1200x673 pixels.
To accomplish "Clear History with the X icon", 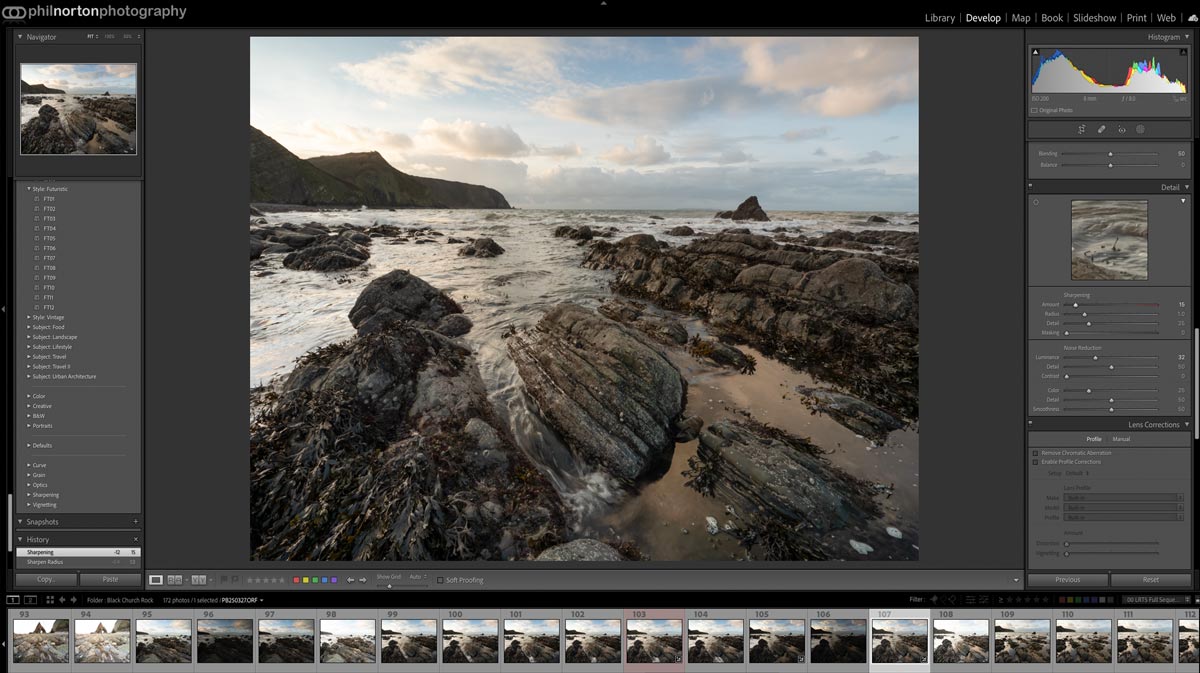I will pos(136,540).
